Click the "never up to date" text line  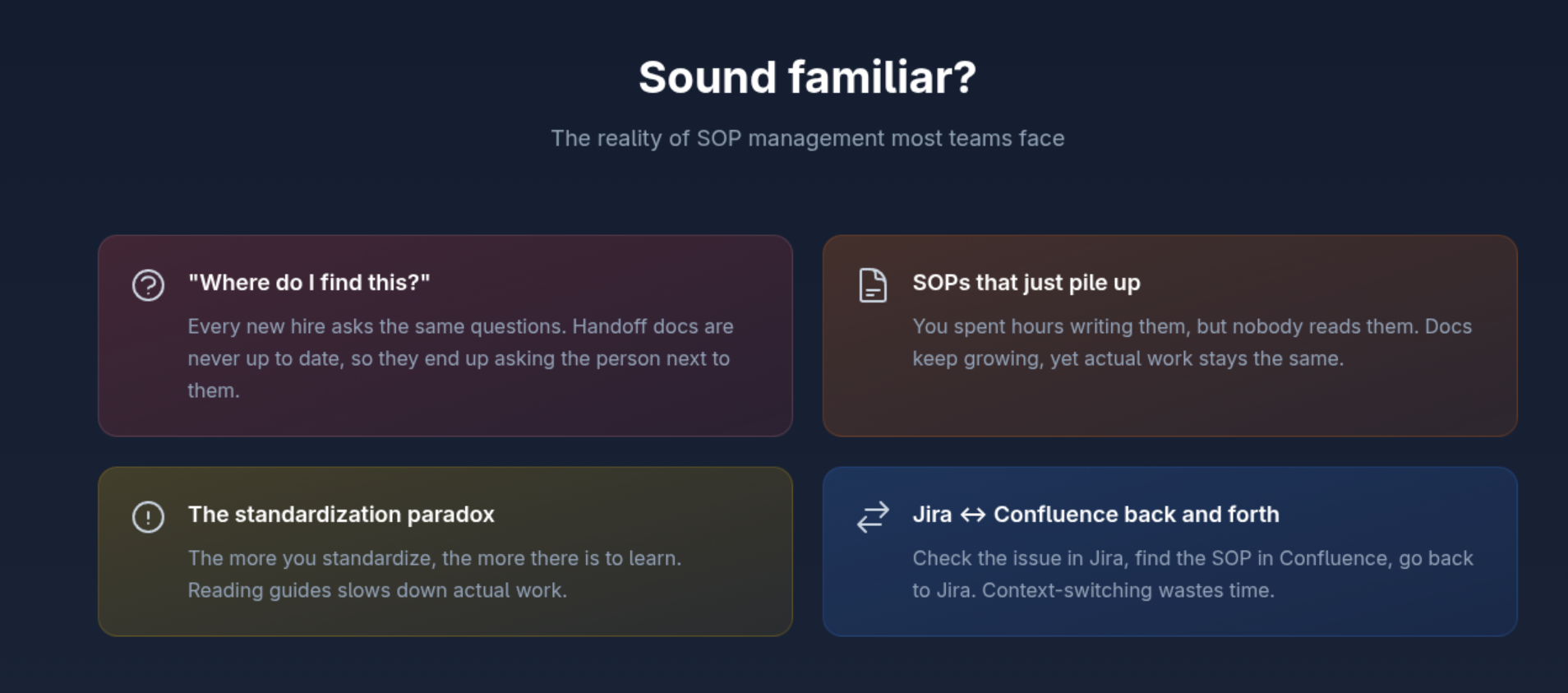458,358
